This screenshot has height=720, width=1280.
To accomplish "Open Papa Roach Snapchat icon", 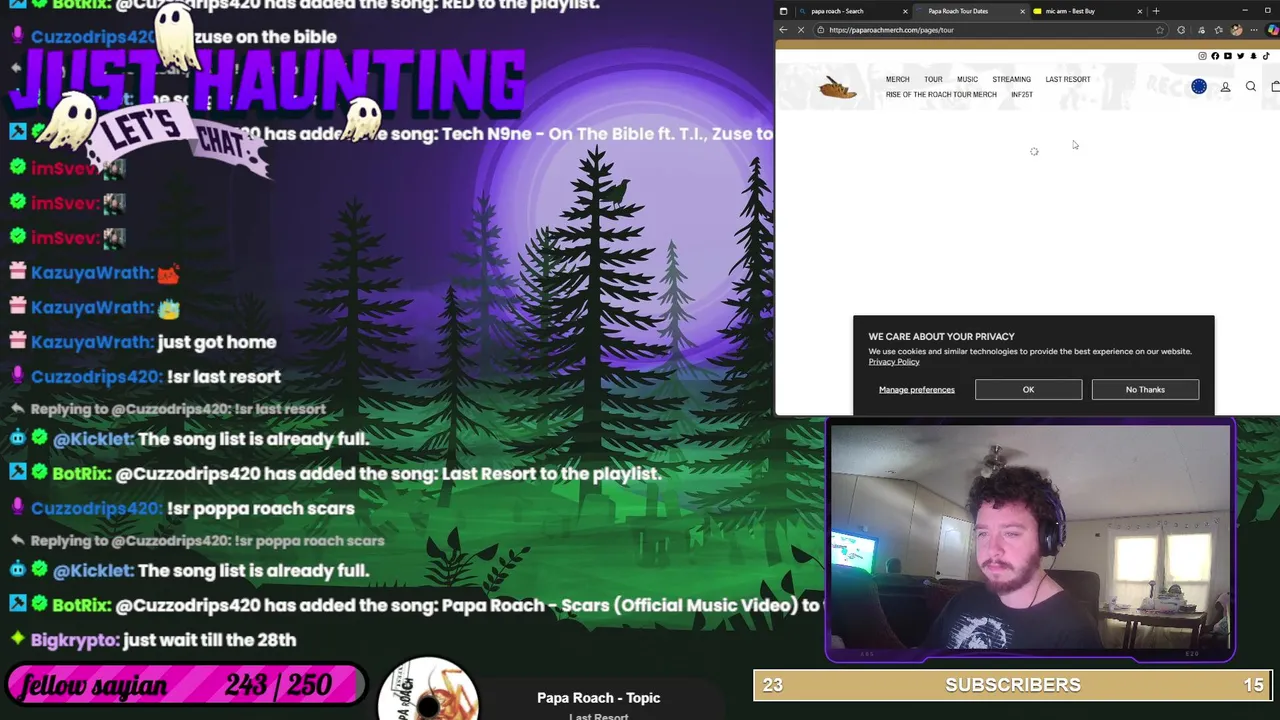I will 1253,56.
